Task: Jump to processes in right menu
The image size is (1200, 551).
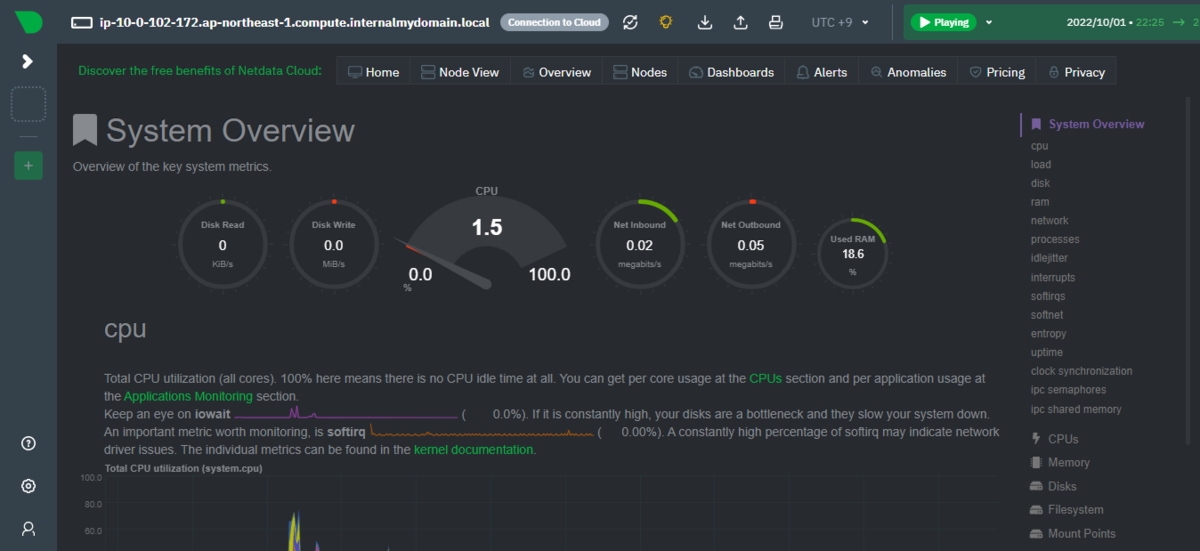Action: (1055, 240)
